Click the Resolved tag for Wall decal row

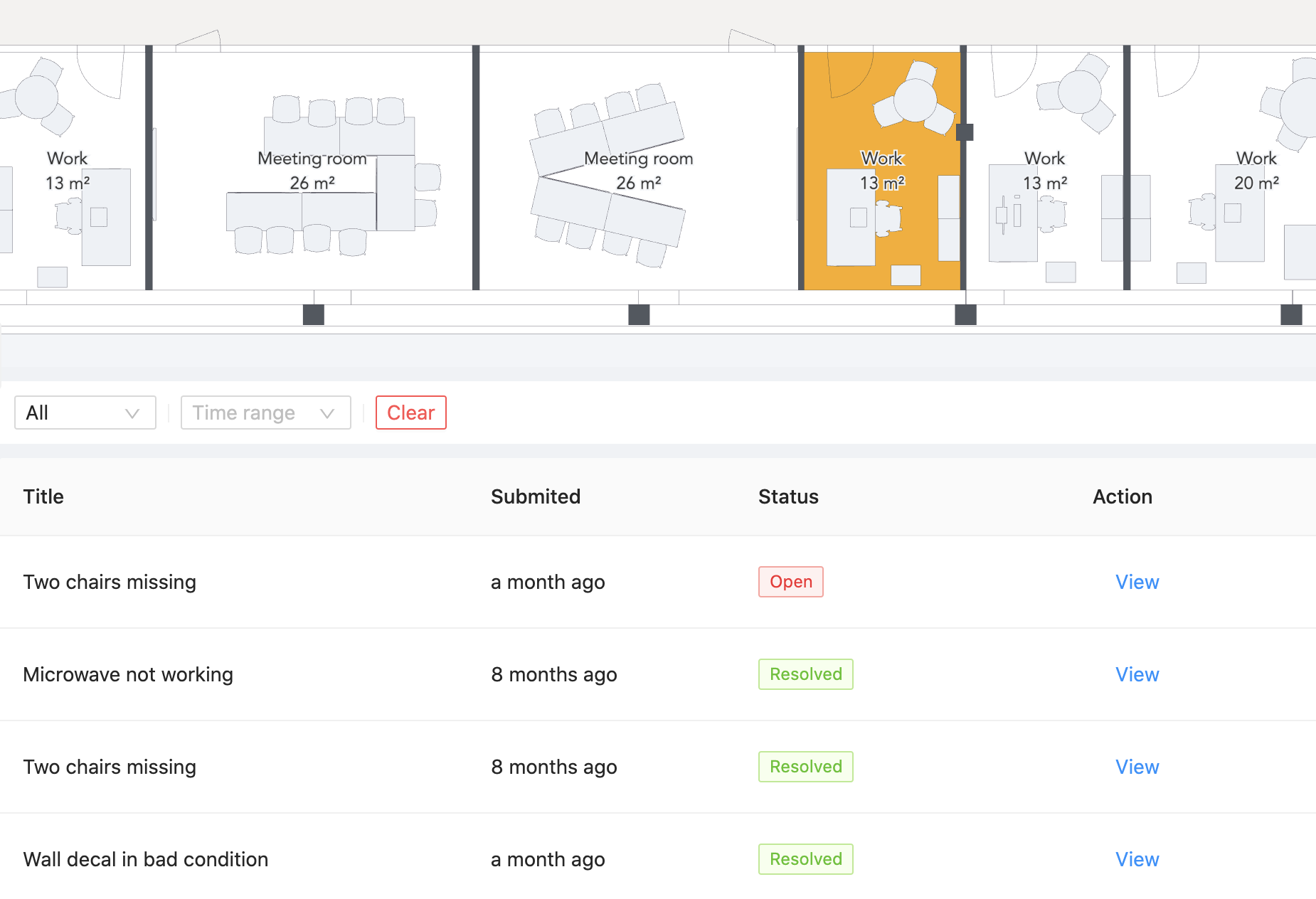point(806,859)
